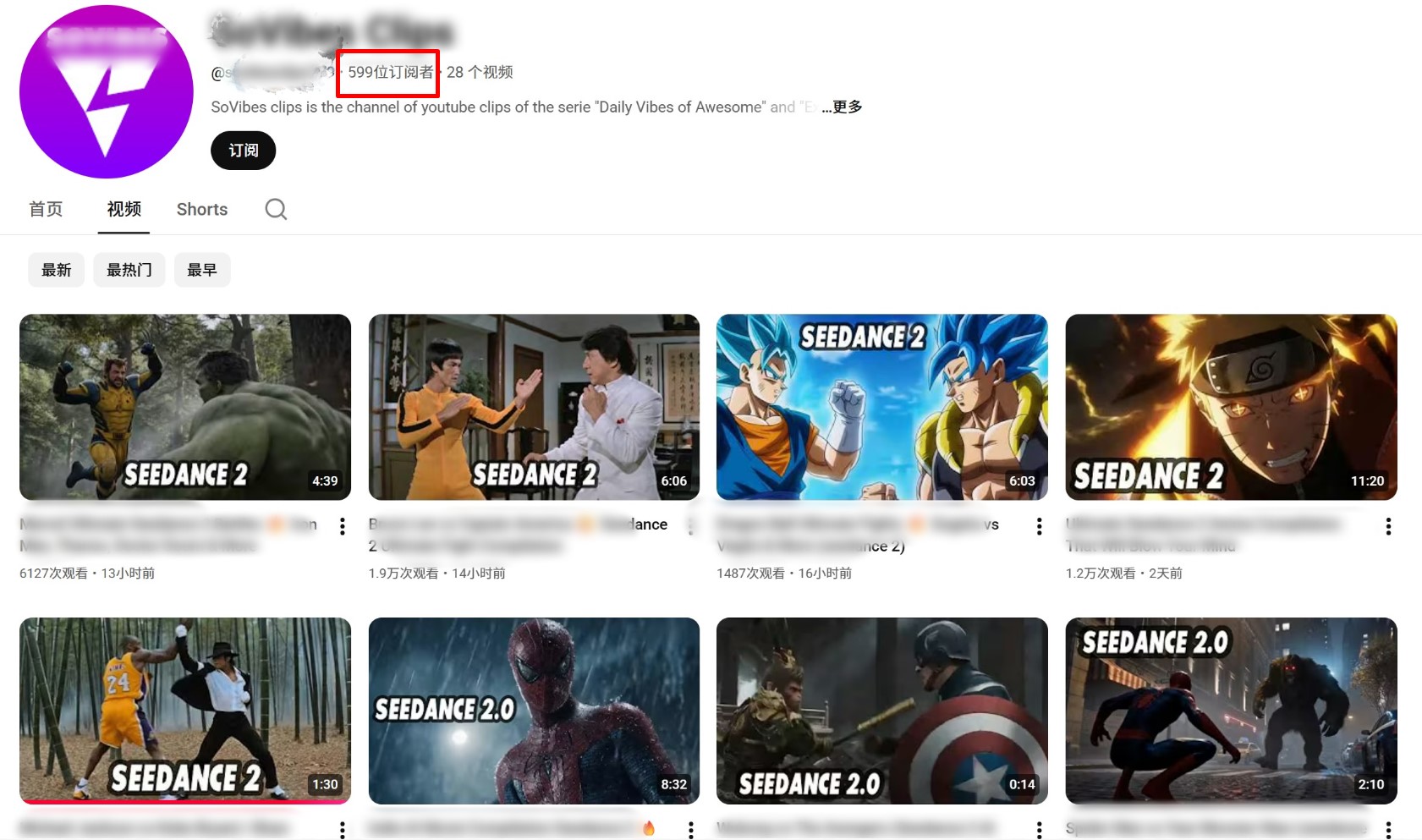Open options menu on the Spider-Man rain video

(x=691, y=829)
